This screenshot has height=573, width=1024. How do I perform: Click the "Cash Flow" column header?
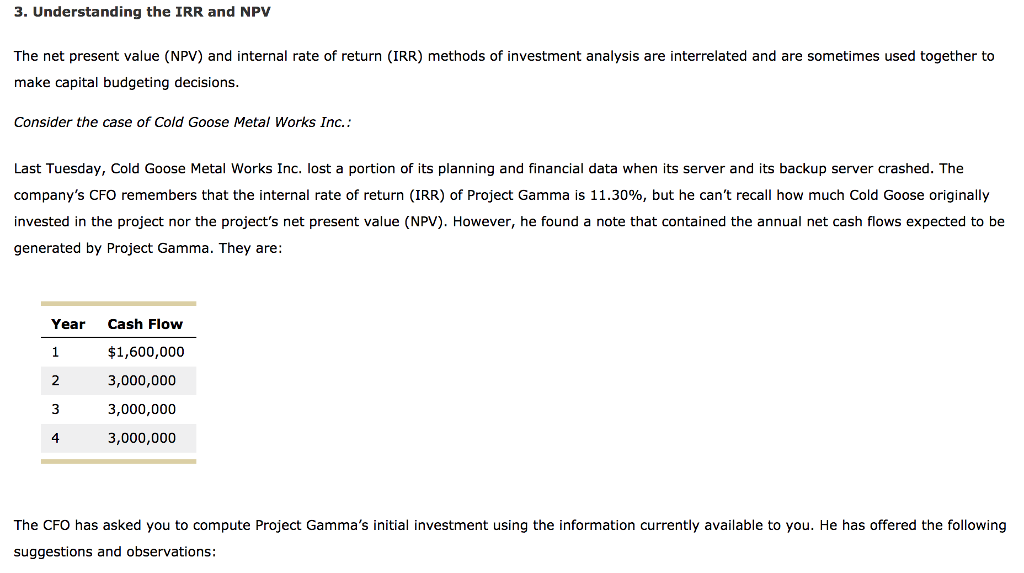click(x=145, y=324)
